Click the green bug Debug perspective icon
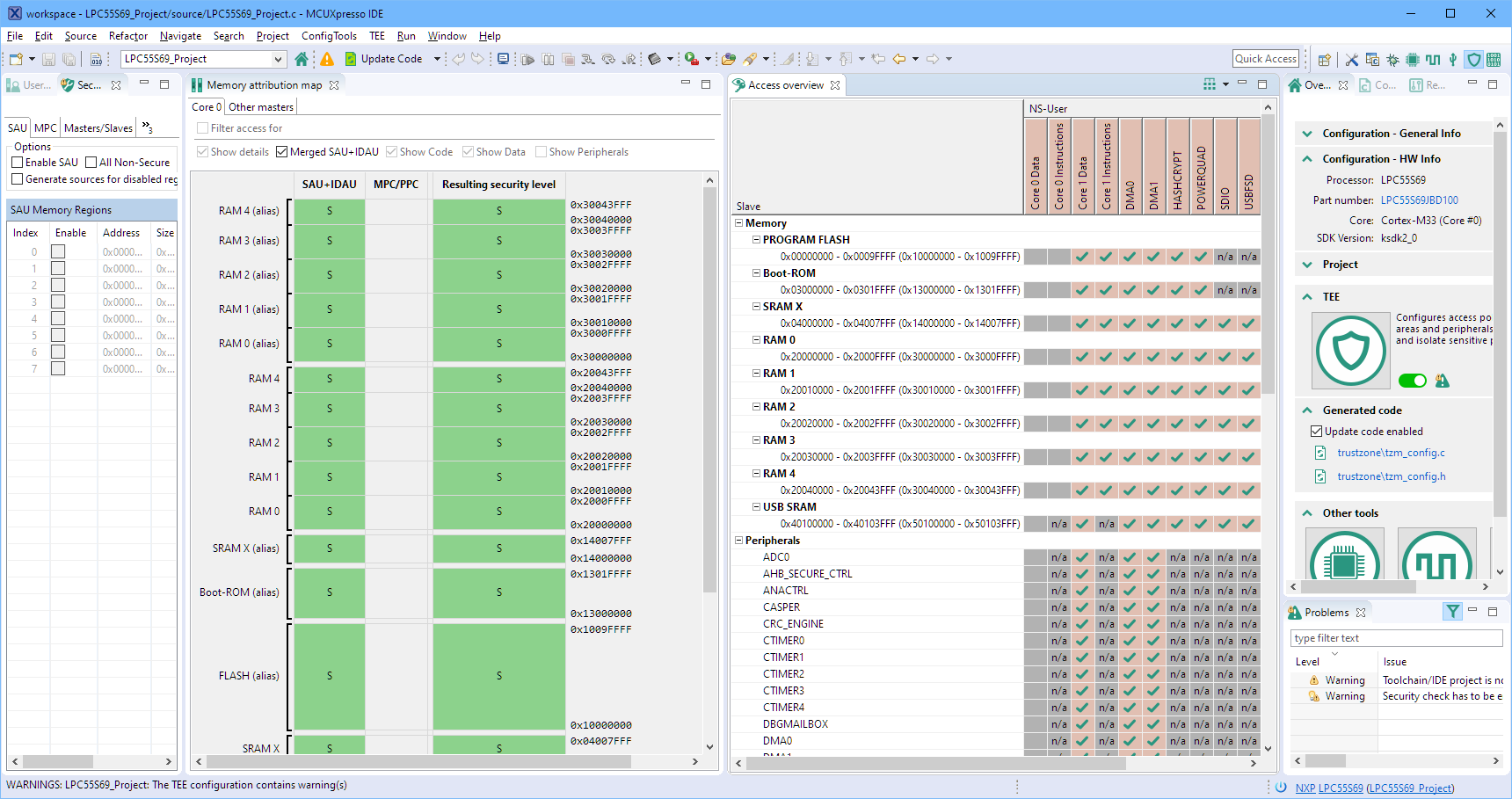 (1392, 60)
